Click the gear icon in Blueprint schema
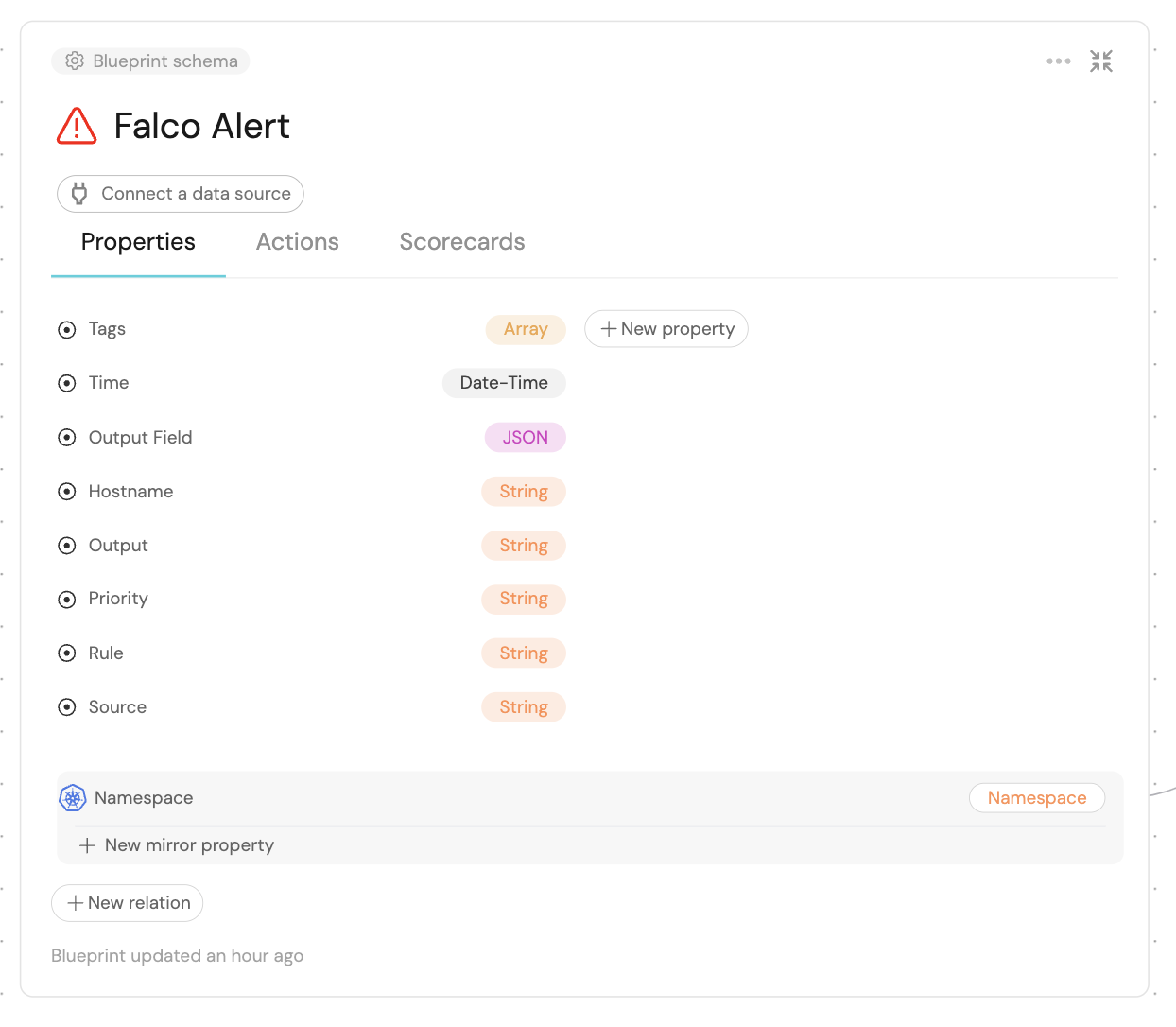Image resolution: width=1176 pixels, height=1027 pixels. 75,61
